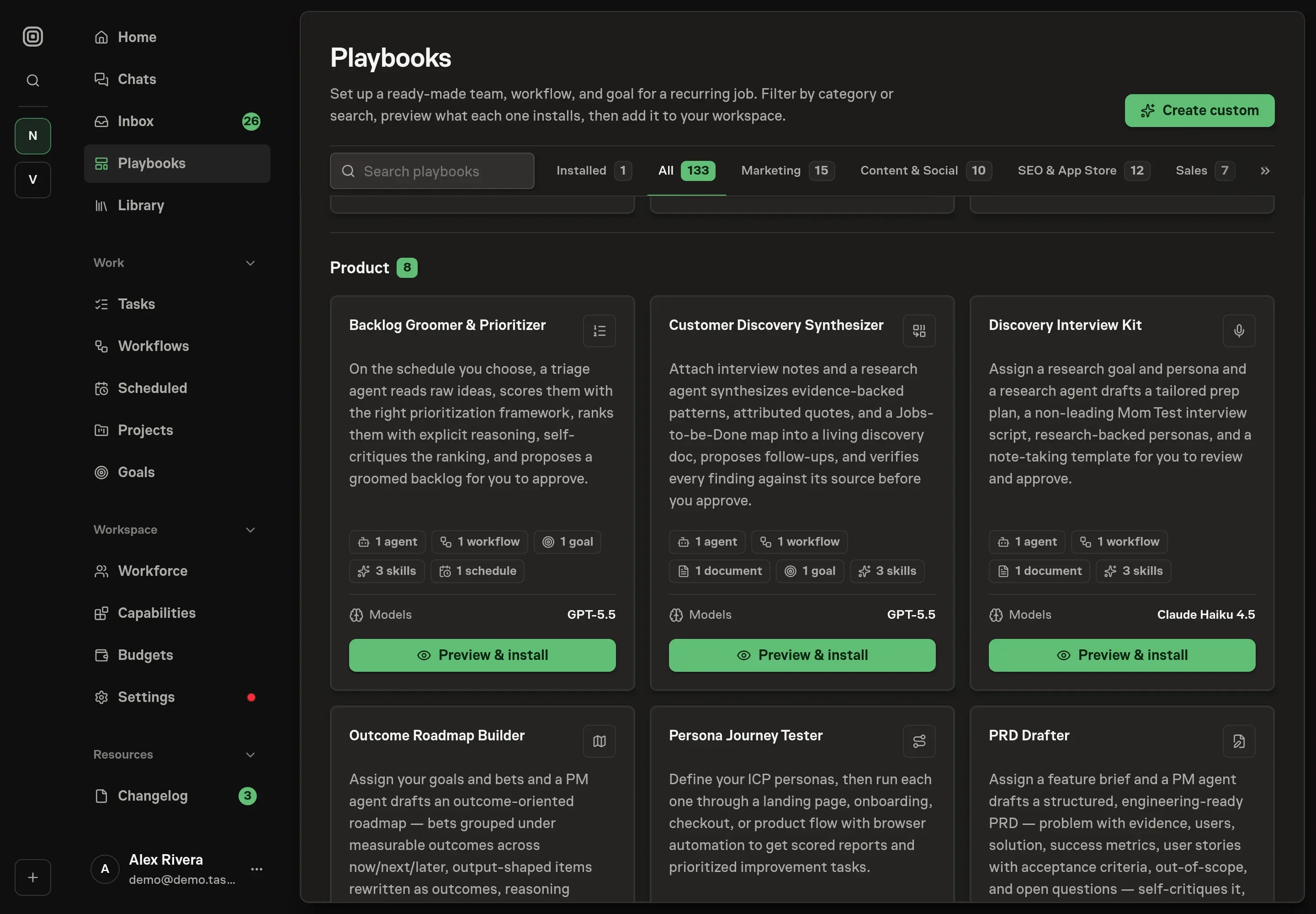
Task: Show more category tabs with the double chevron
Action: pos(1265,170)
